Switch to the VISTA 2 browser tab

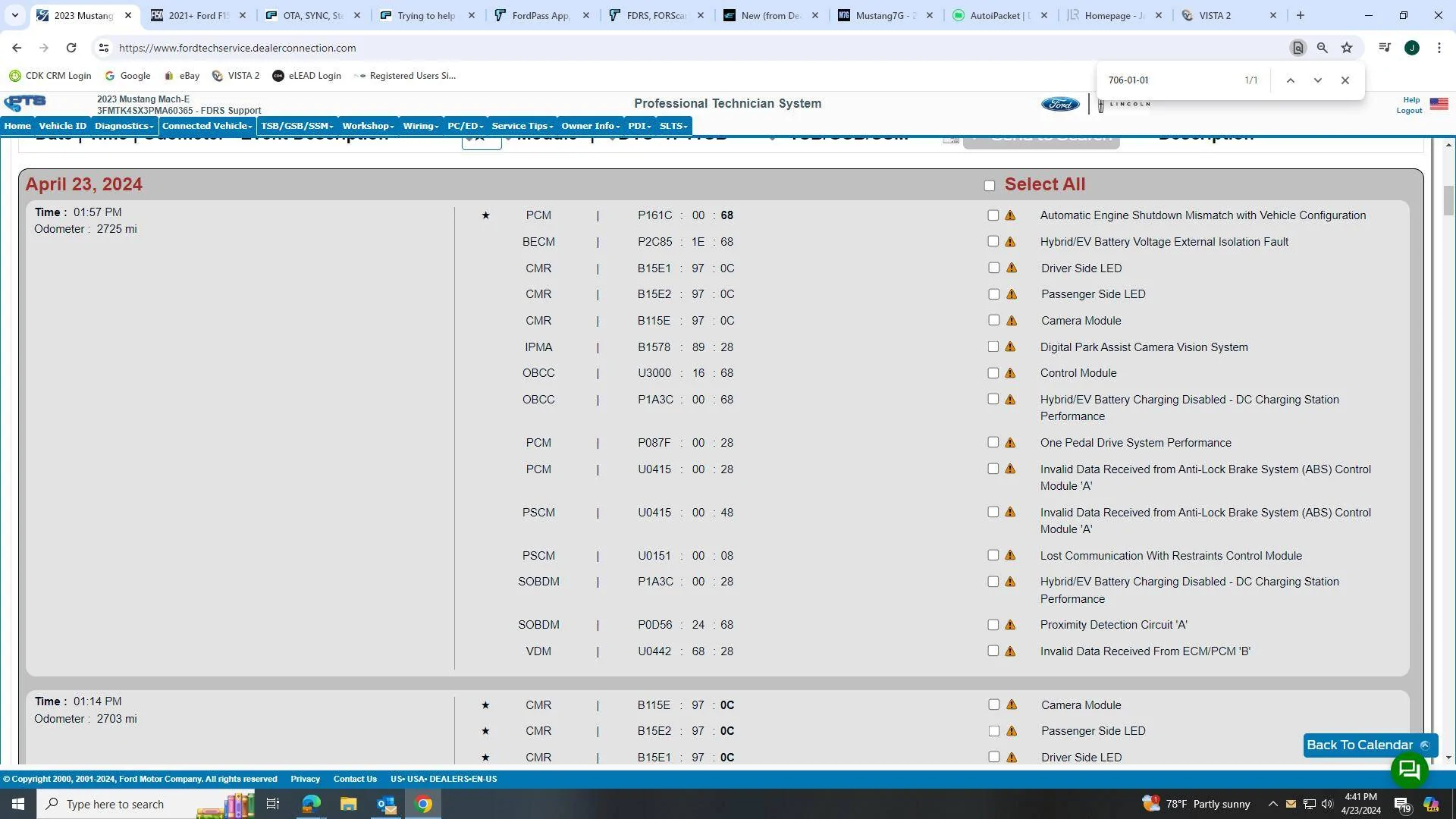[x=1228, y=15]
